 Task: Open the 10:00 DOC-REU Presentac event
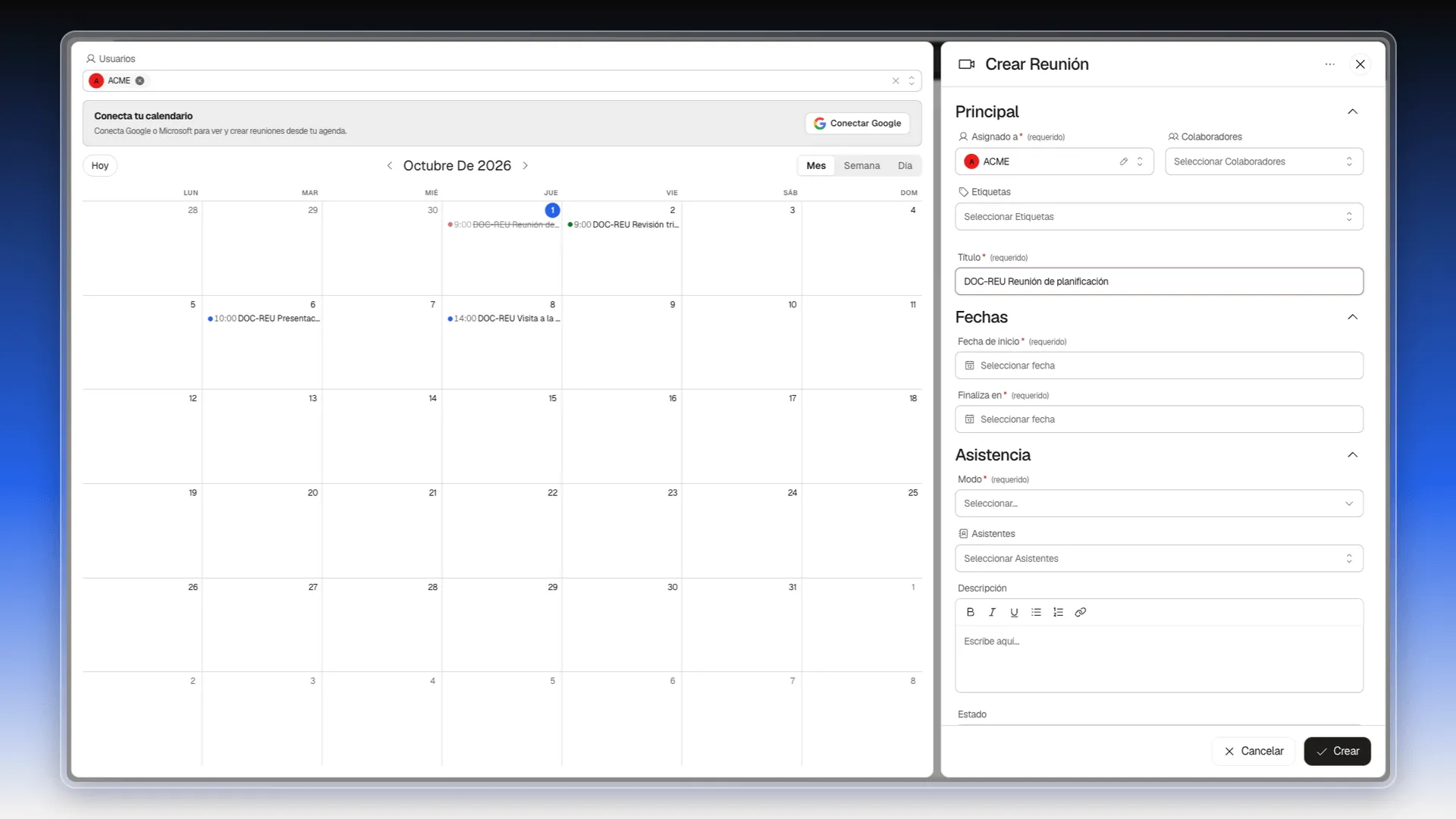[x=263, y=318]
